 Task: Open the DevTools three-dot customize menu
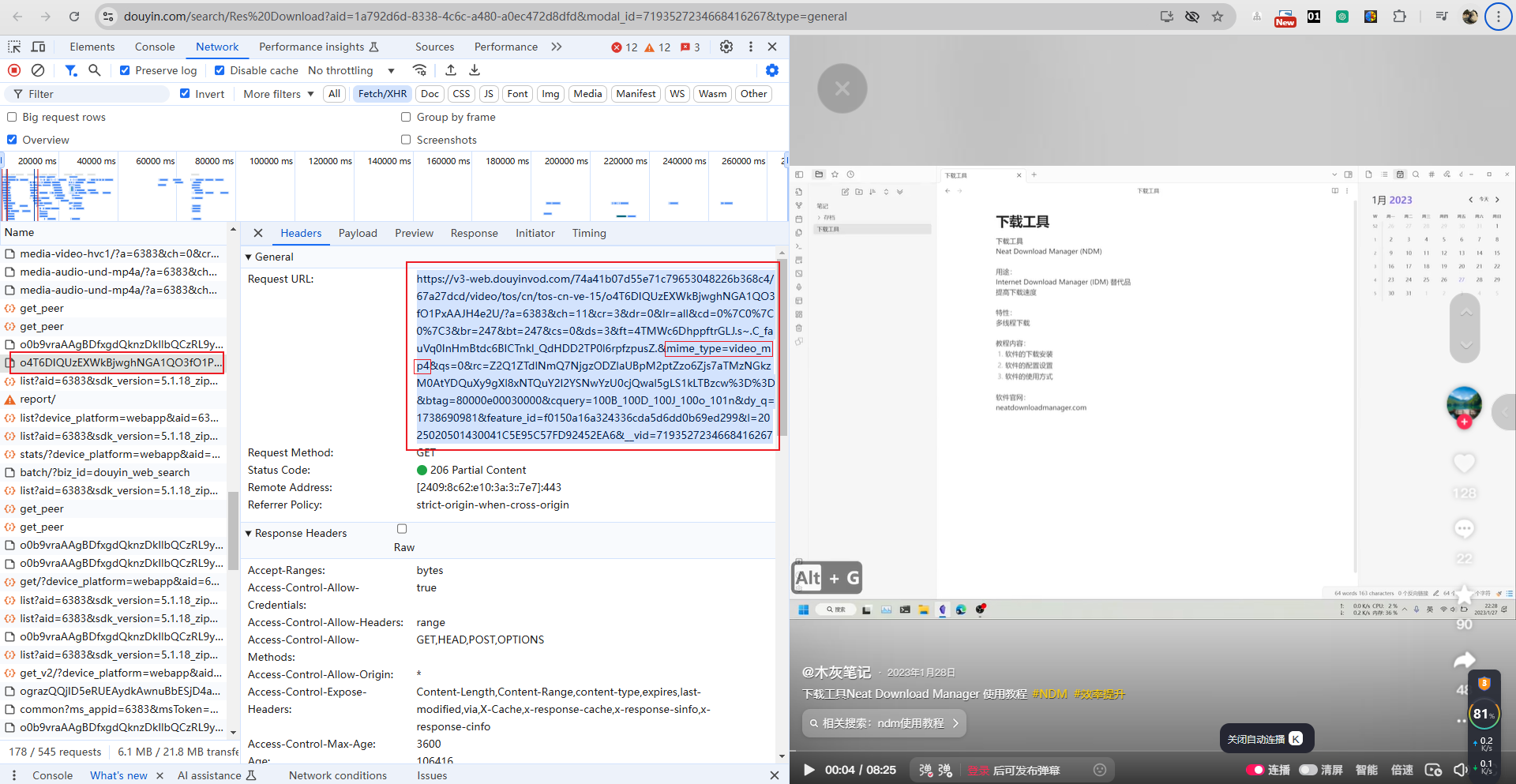pyautogui.click(x=751, y=47)
